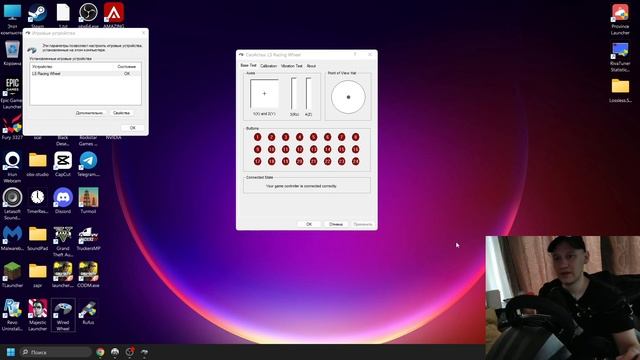Click the Дополнительно button in game devices
Image resolution: width=640 pixels, height=360 pixels.
pyautogui.click(x=89, y=113)
